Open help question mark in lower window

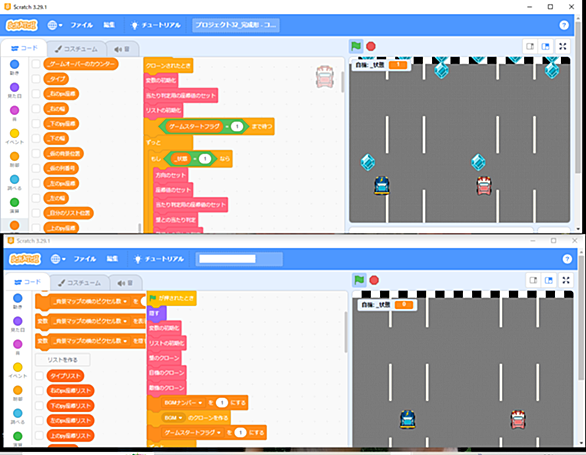(x=567, y=259)
